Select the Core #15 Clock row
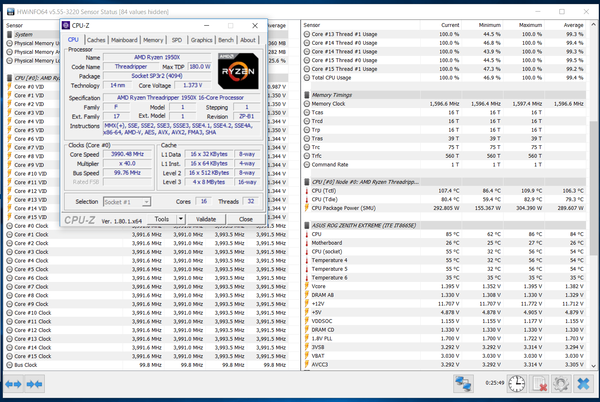The image size is (600, 402). tap(147, 356)
